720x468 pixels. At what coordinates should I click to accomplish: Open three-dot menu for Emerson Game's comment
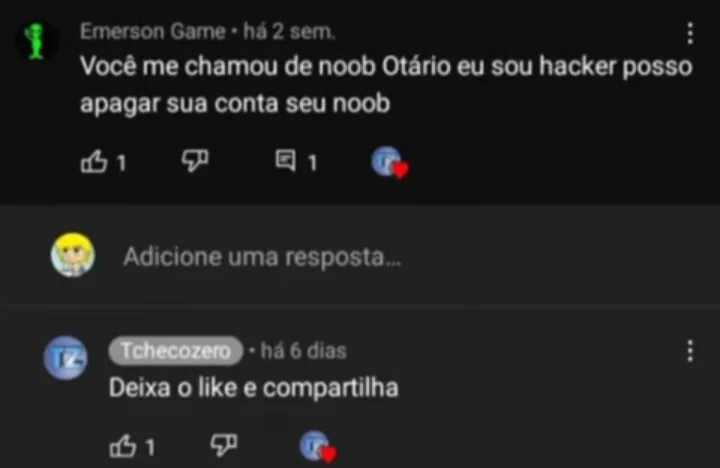[x=690, y=33]
